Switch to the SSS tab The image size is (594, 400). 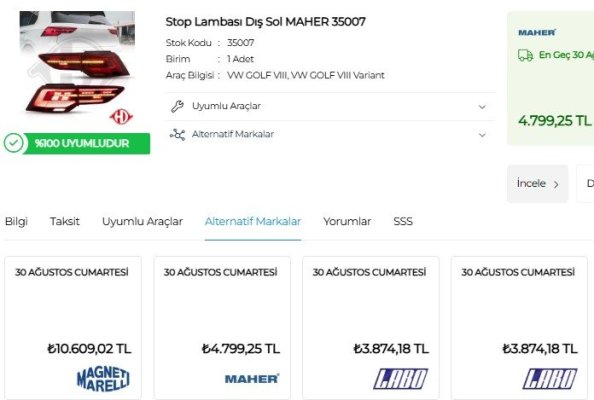(x=403, y=221)
